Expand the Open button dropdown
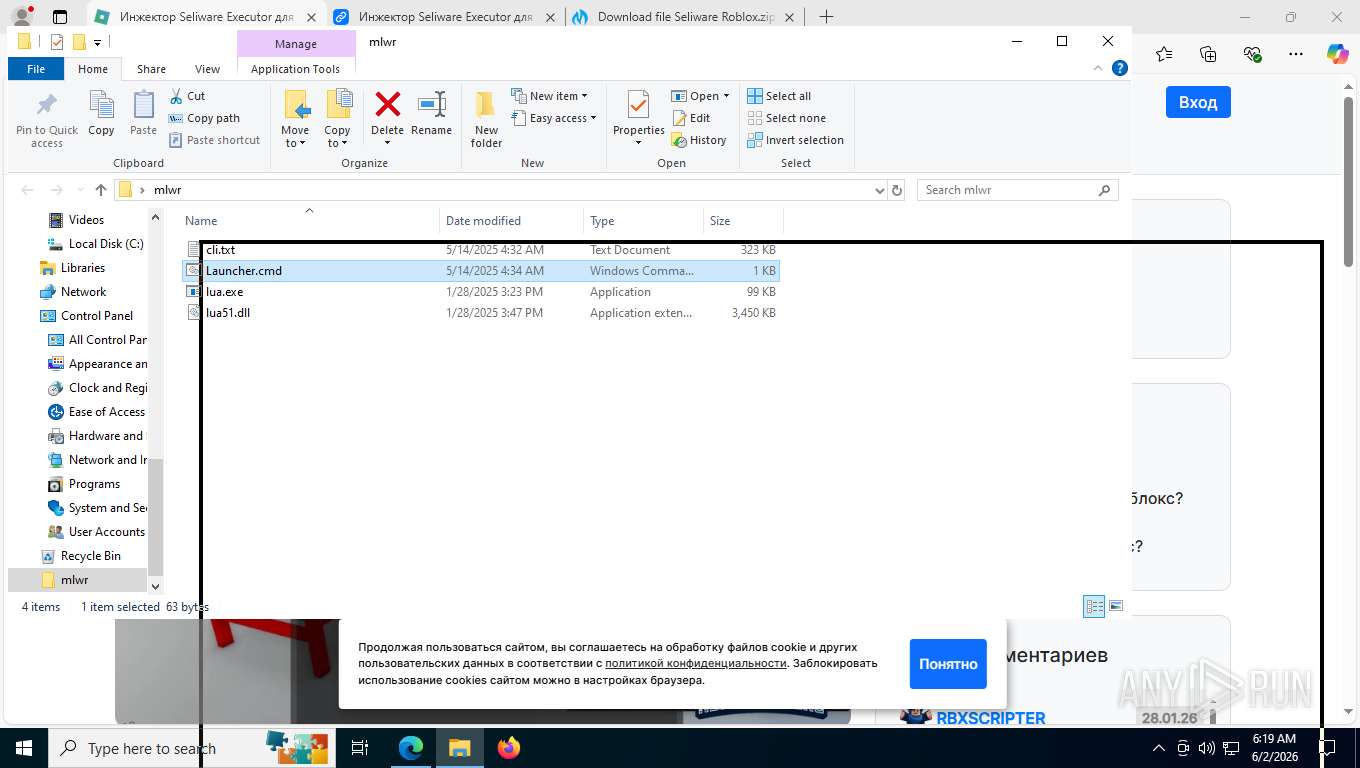The height and width of the screenshot is (768, 1360). [726, 96]
